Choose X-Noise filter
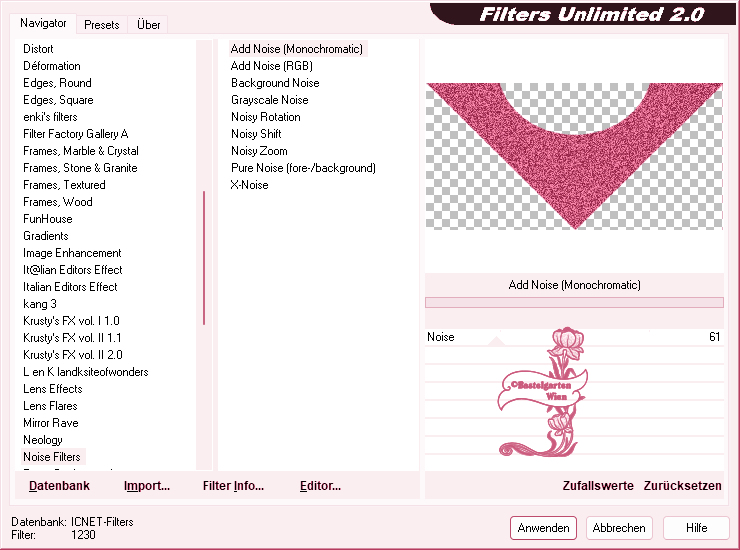 pyautogui.click(x=249, y=185)
